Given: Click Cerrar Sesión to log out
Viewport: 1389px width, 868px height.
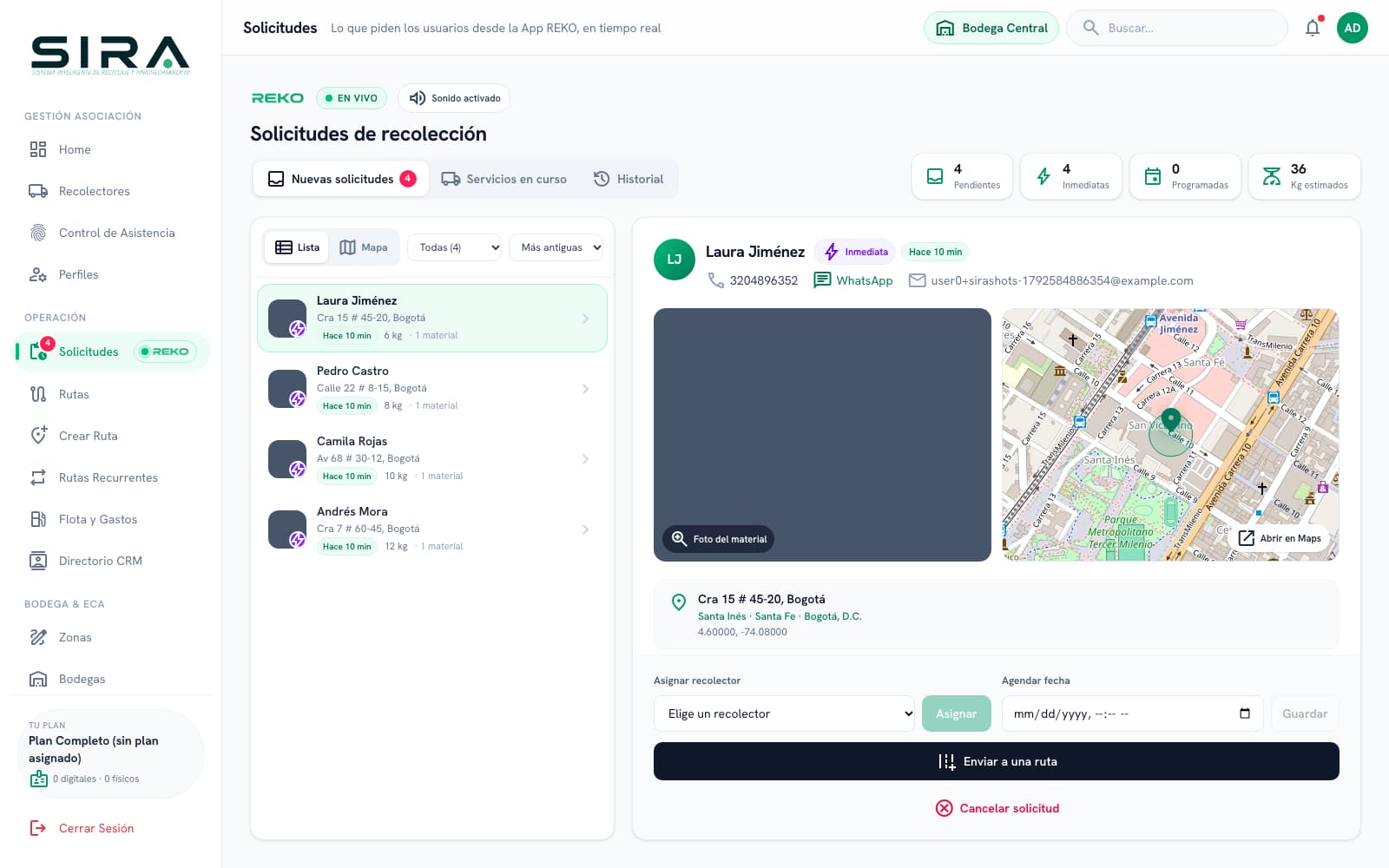Looking at the screenshot, I should pos(82,828).
